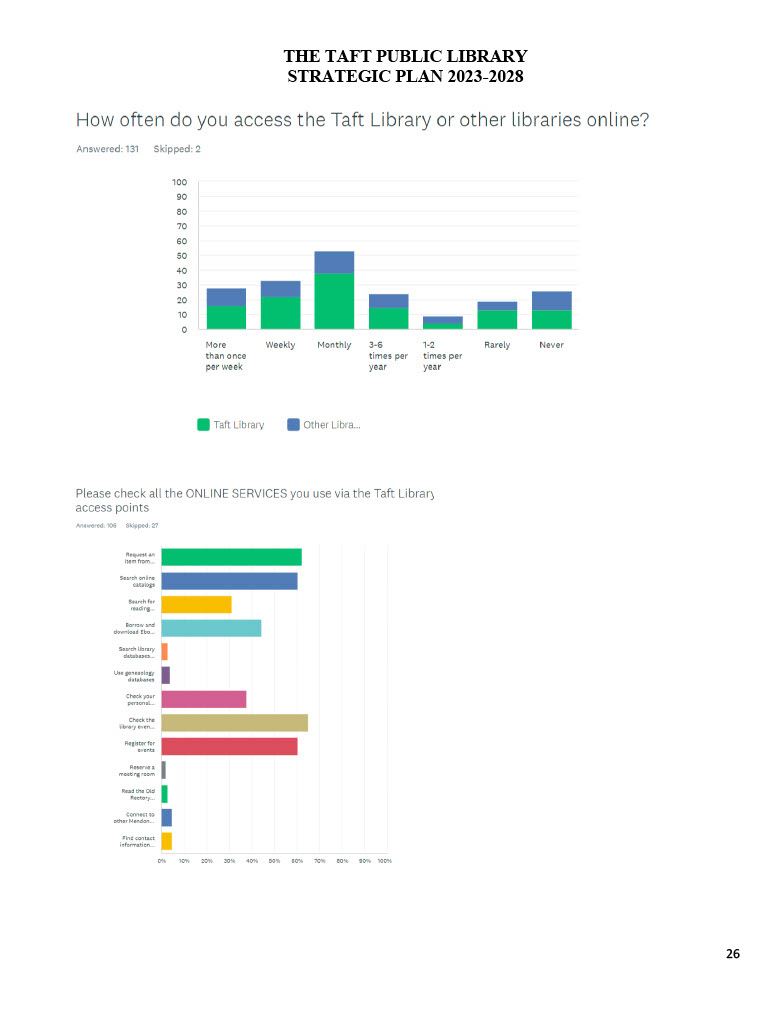
Task: Click the blue 'Search online catalogs' bar
Action: click(229, 581)
